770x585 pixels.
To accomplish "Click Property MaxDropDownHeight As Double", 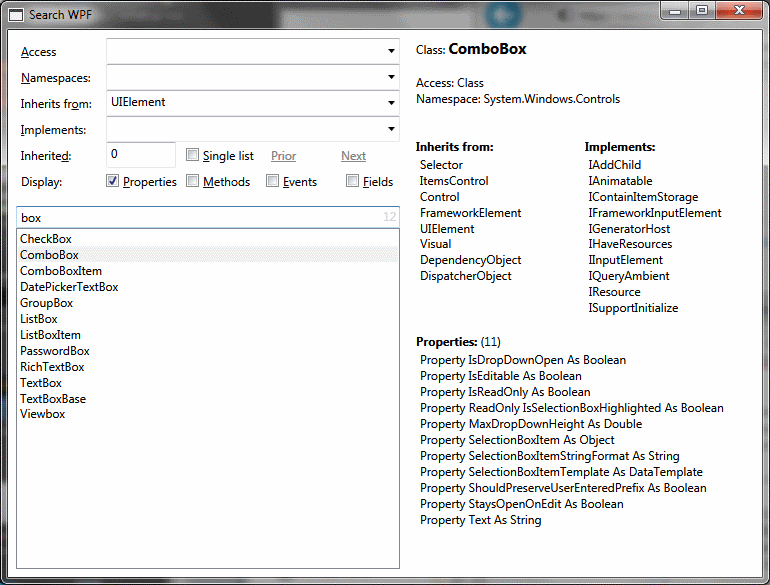I will click(531, 424).
